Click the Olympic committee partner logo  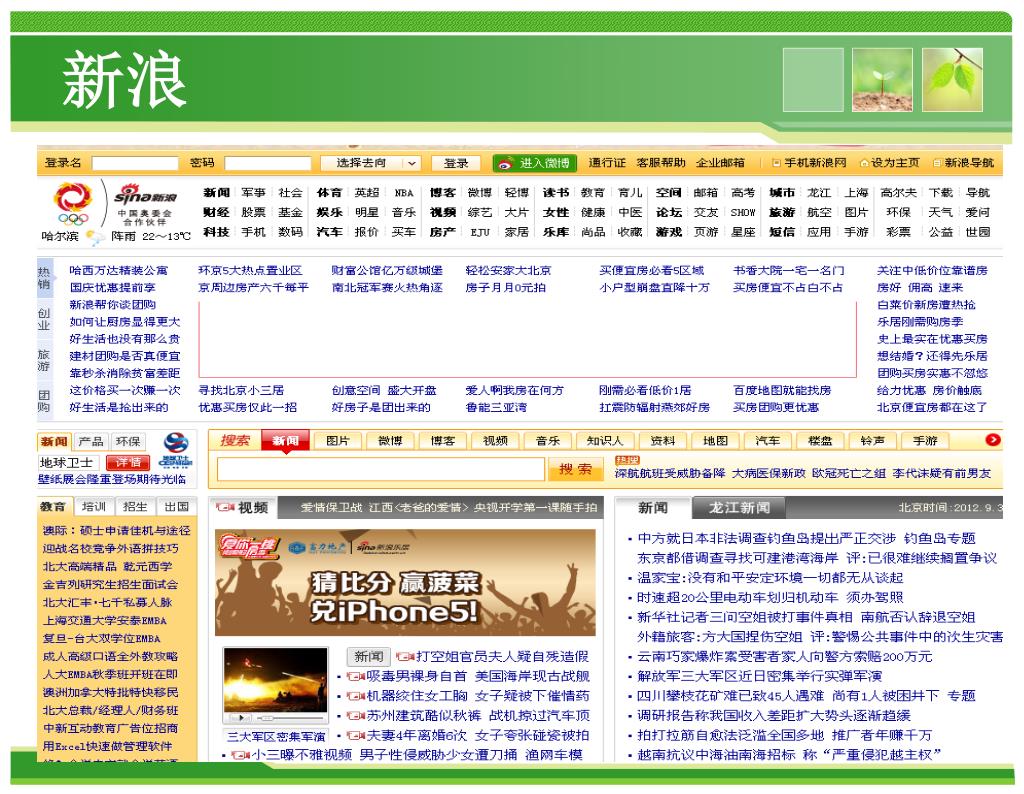(73, 204)
